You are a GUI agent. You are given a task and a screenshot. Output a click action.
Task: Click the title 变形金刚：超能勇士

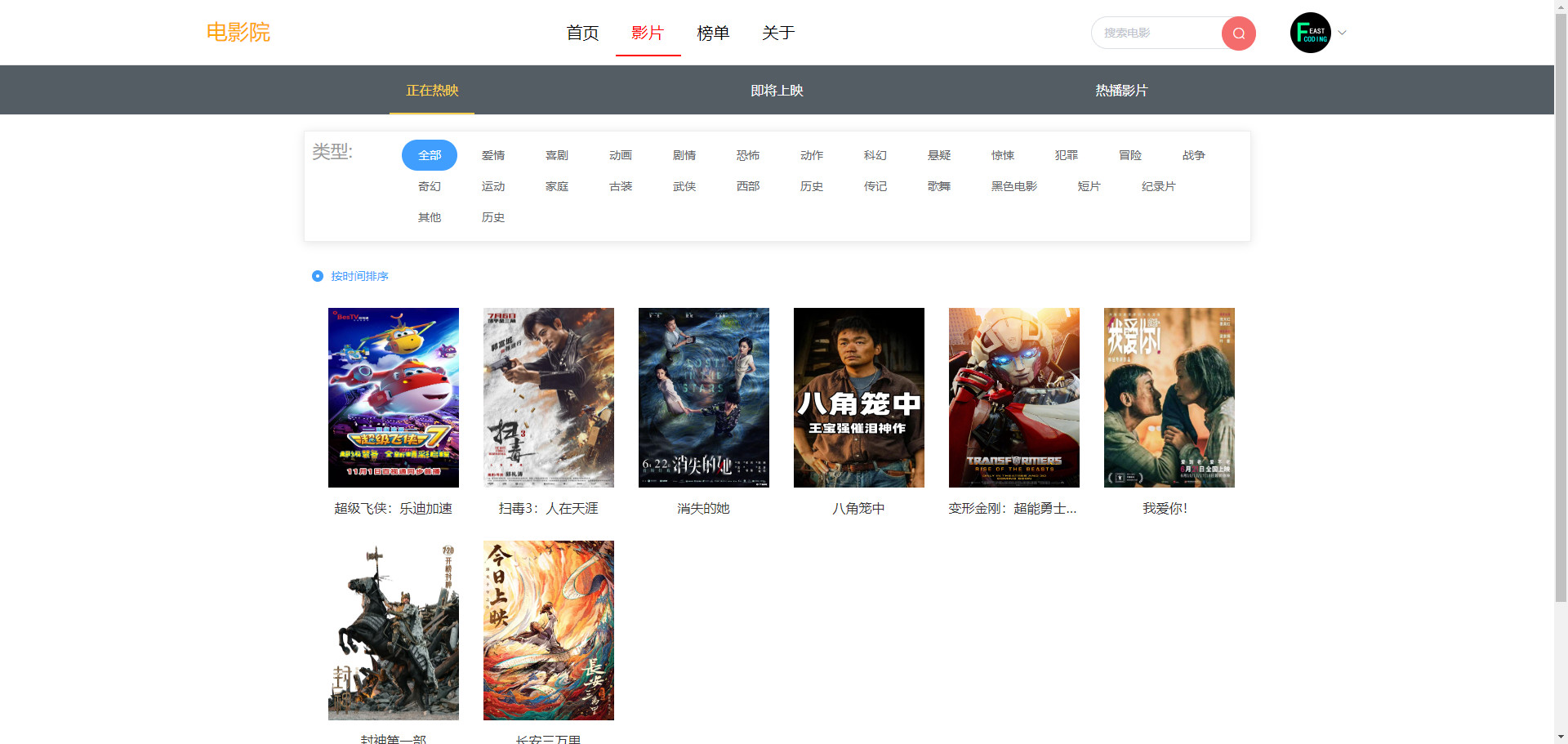pyautogui.click(x=1013, y=508)
